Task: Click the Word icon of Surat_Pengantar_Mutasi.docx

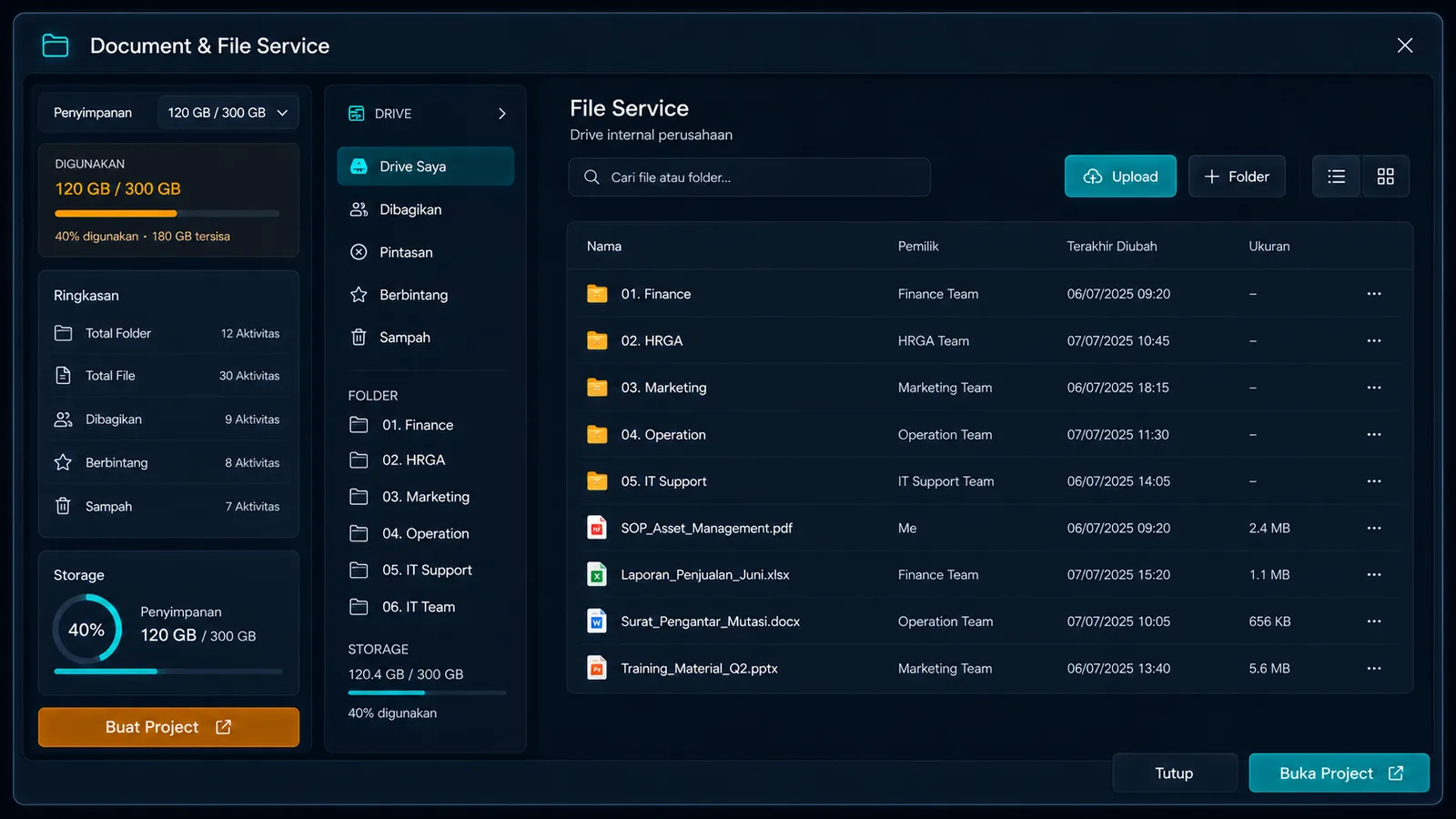Action: click(x=597, y=622)
